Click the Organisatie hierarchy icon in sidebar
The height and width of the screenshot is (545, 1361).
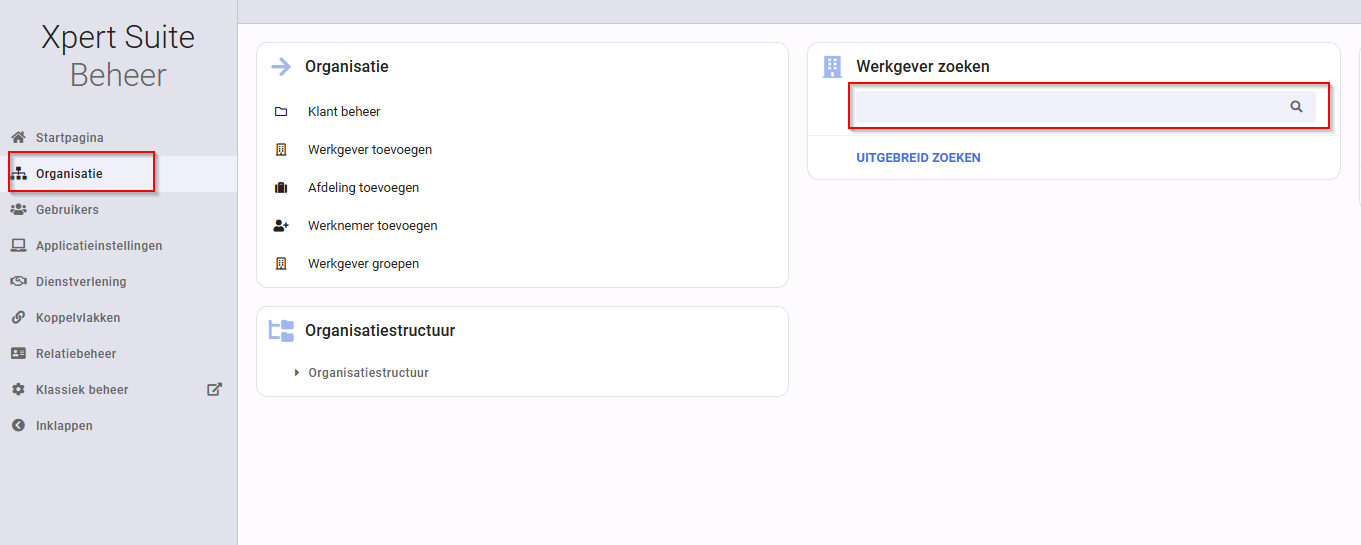[18, 174]
